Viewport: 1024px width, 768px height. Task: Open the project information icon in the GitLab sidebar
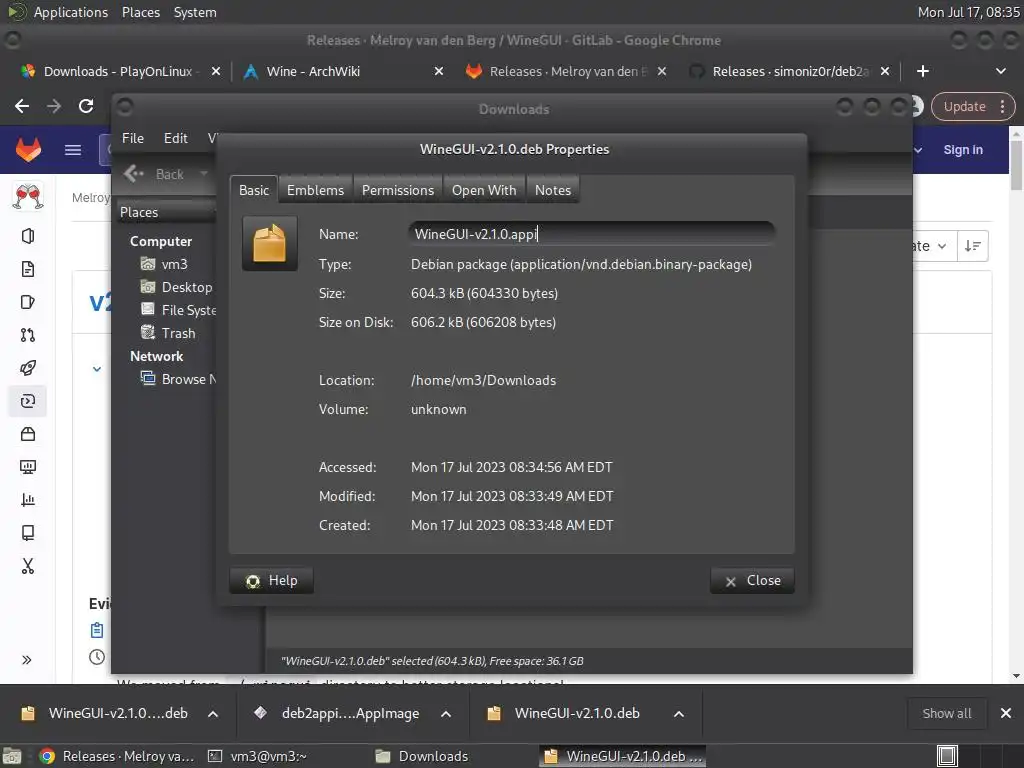point(27,236)
